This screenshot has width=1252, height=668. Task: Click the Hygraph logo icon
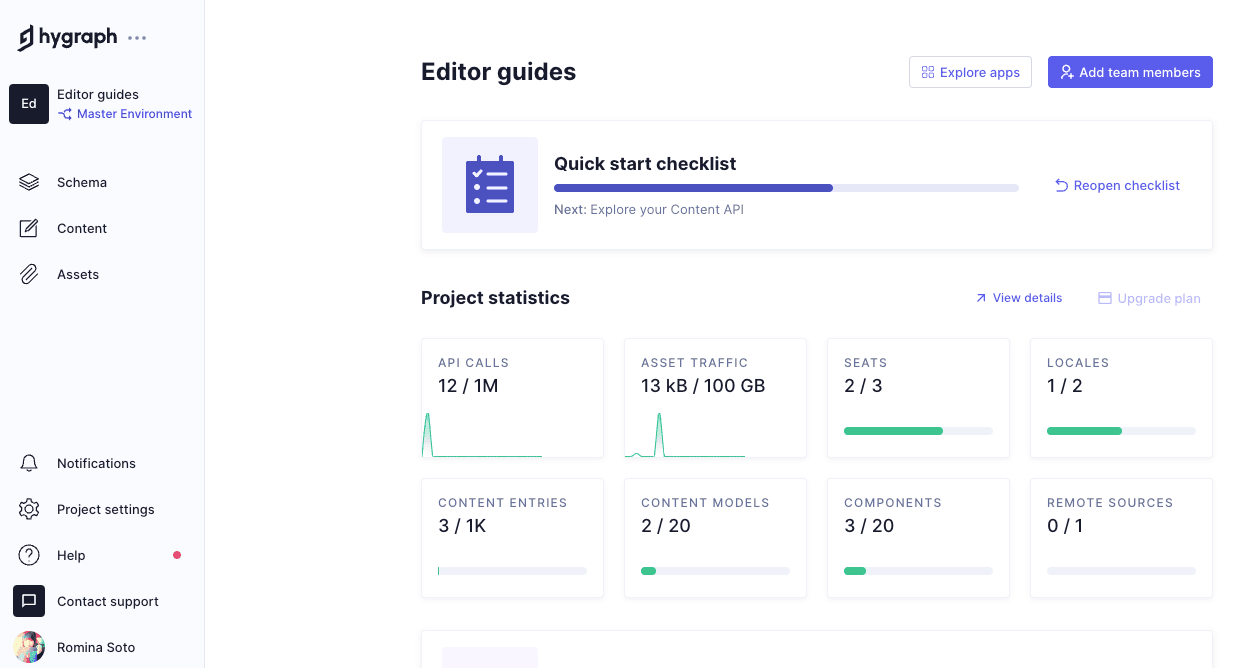point(27,38)
